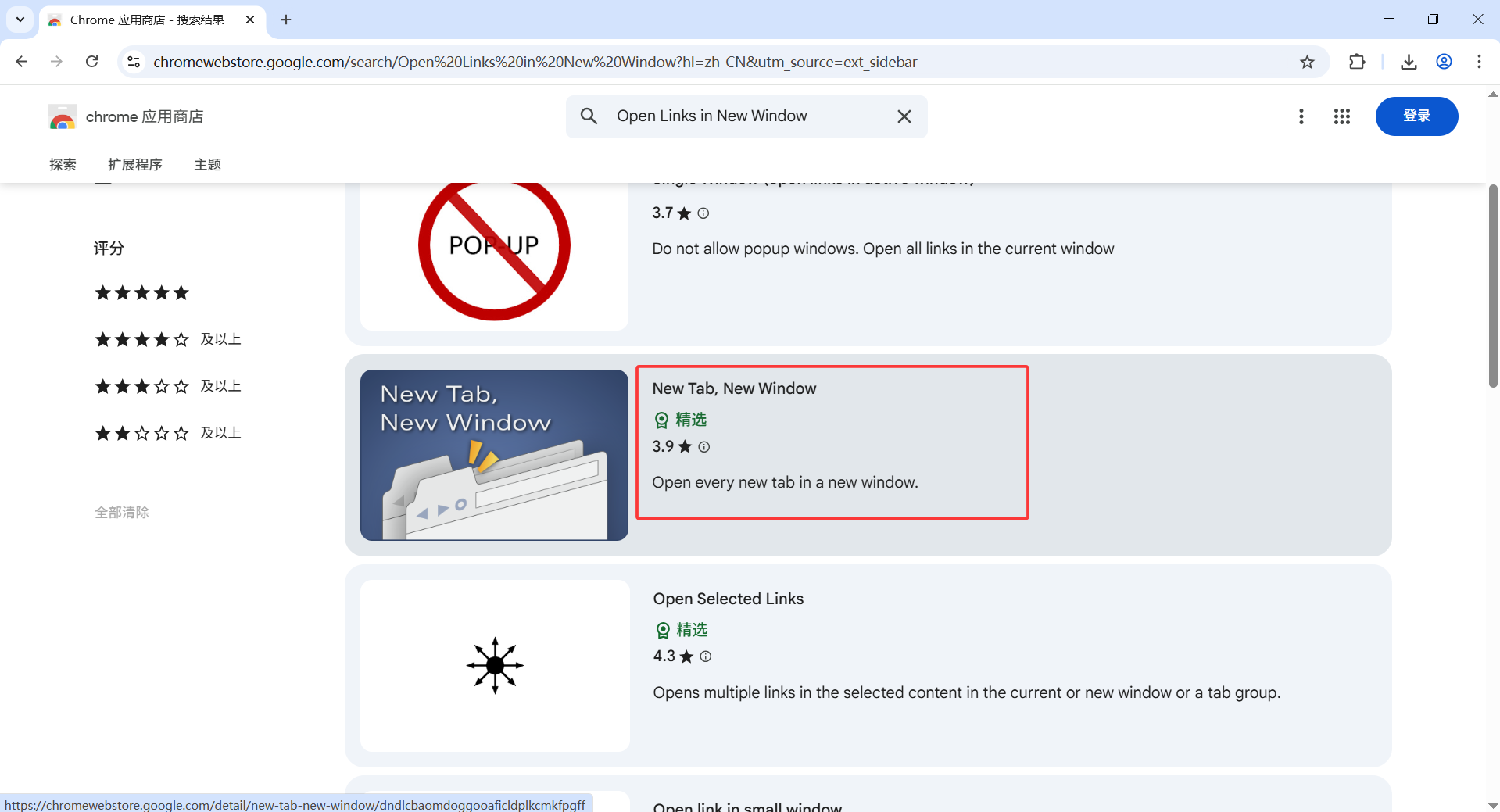View site information icon in address bar

[x=134, y=62]
